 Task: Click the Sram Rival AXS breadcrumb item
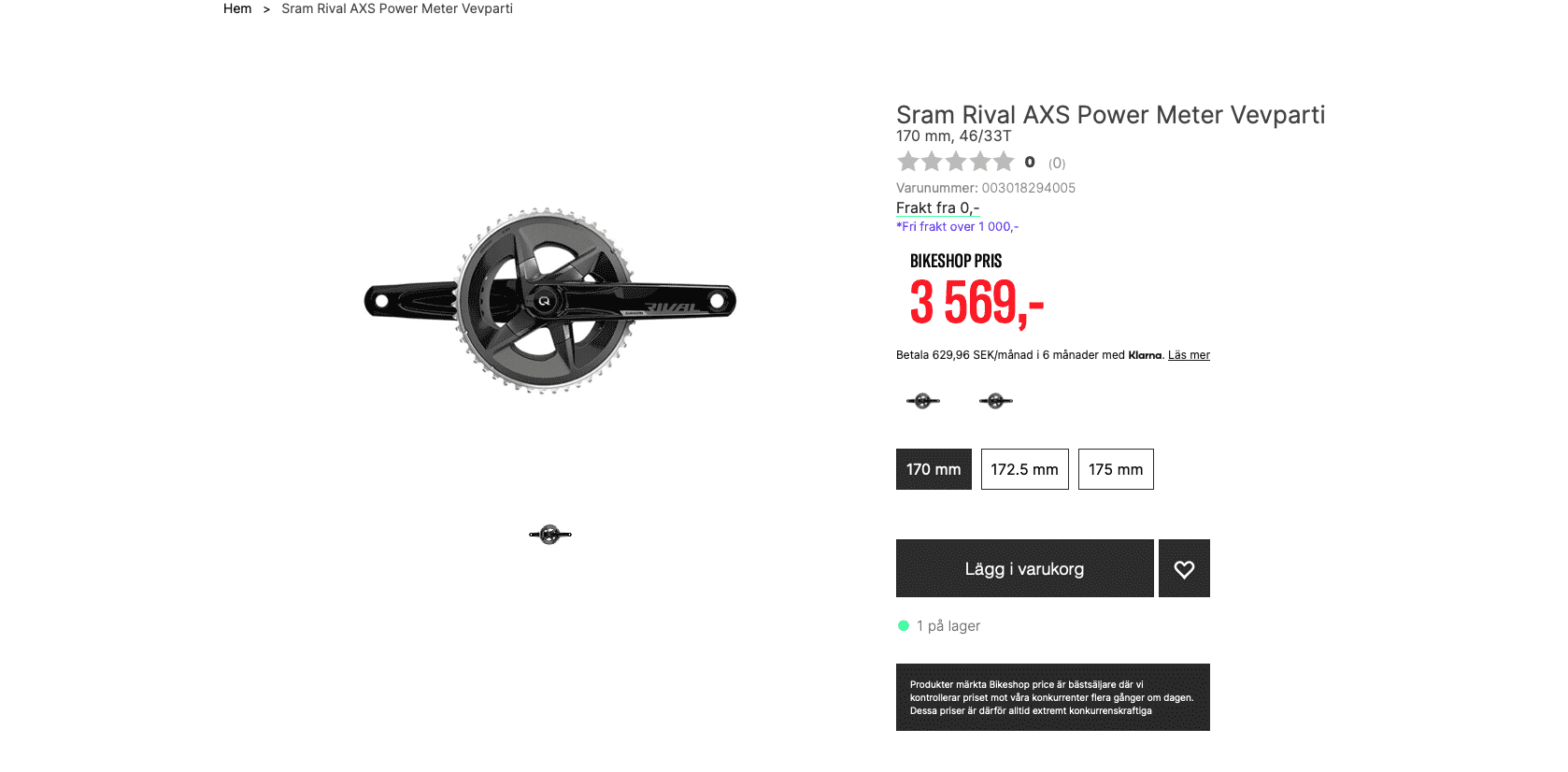[397, 8]
